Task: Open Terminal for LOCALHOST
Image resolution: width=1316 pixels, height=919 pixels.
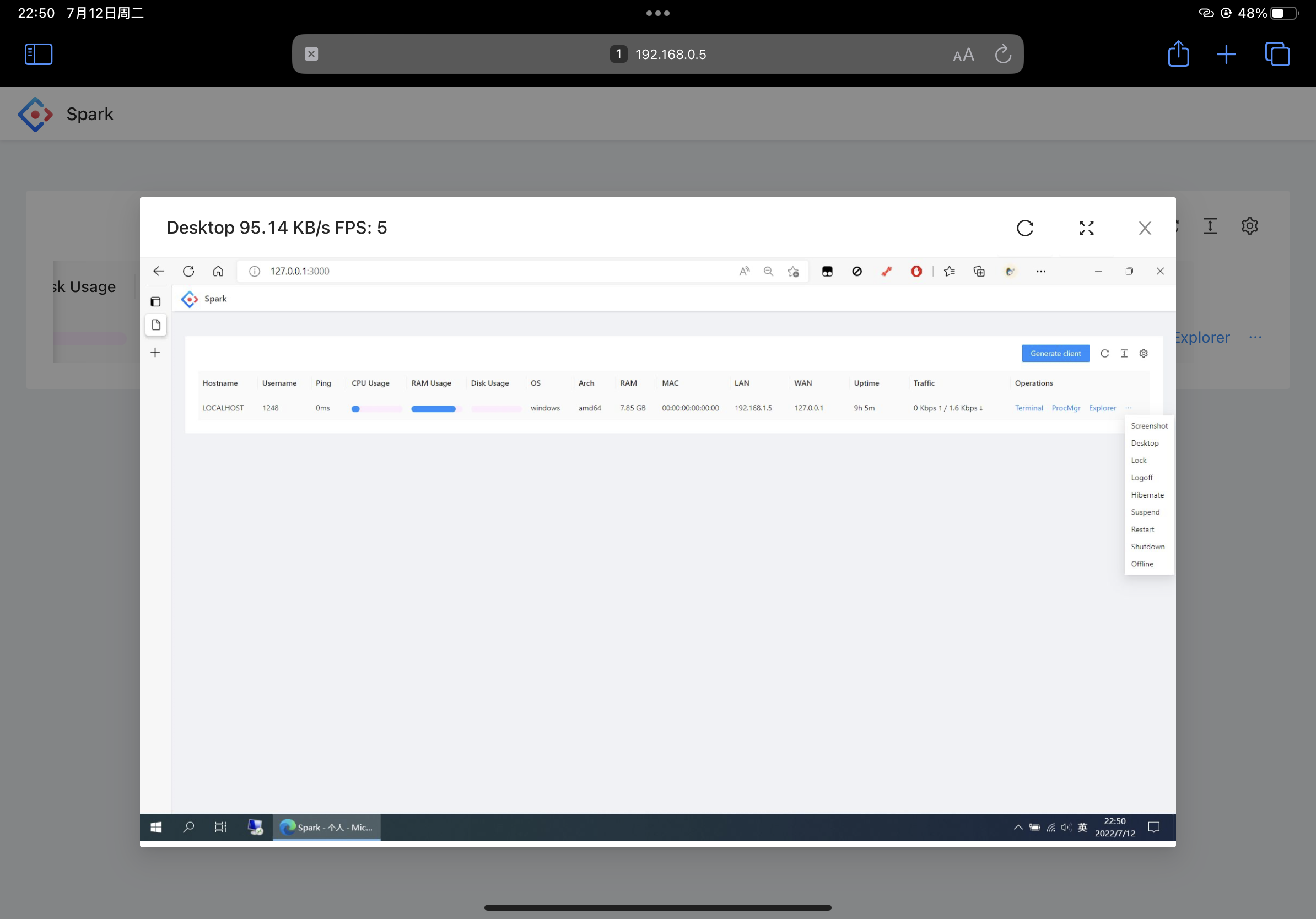Action: point(1028,408)
